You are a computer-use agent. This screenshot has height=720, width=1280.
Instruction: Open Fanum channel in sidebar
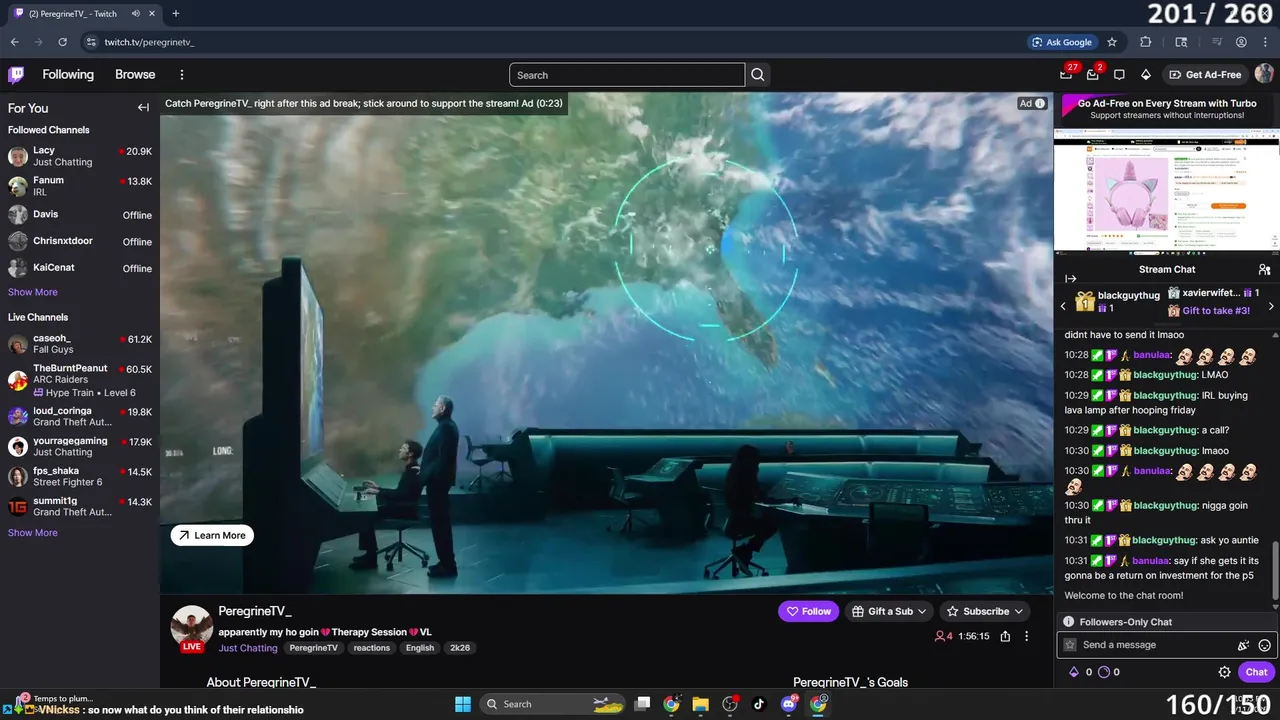[80, 186]
